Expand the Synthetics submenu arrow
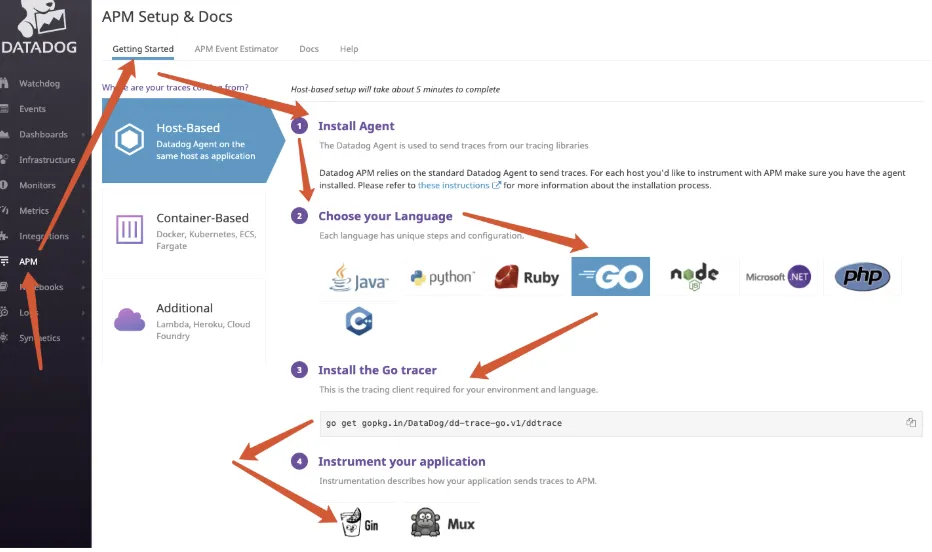 [x=83, y=338]
